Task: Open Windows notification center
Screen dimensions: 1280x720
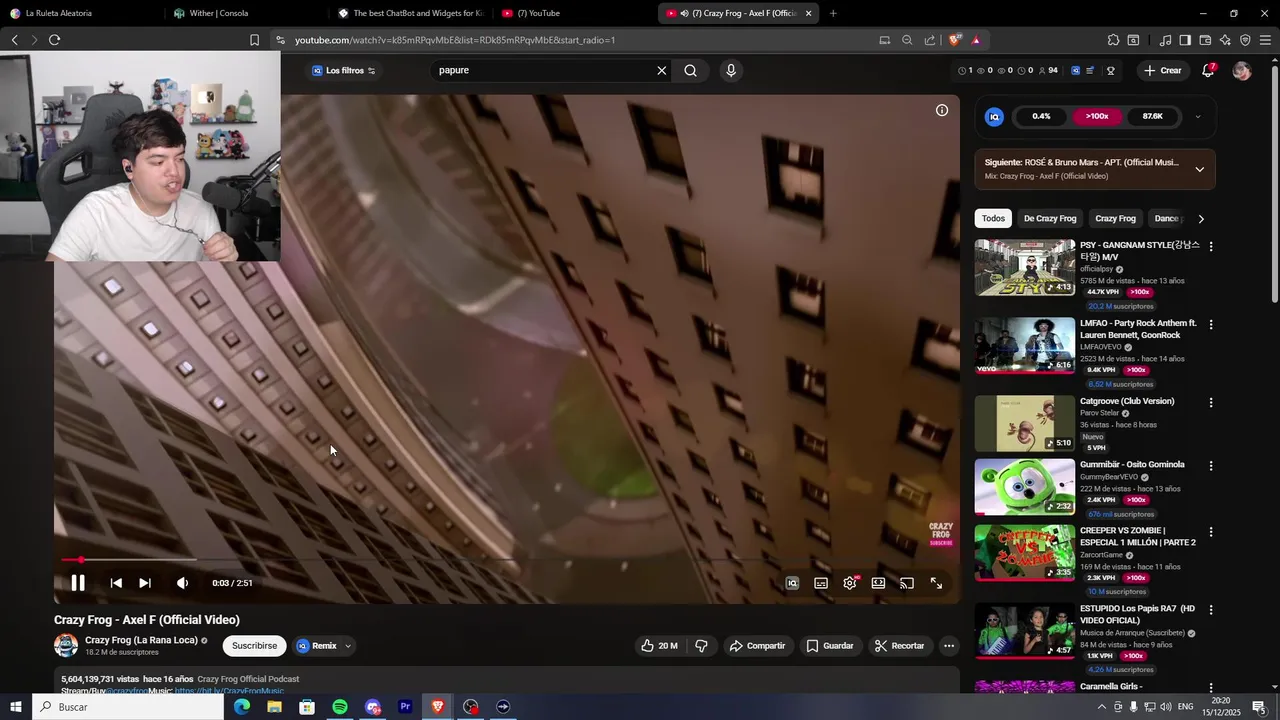Action: pos(1259,707)
